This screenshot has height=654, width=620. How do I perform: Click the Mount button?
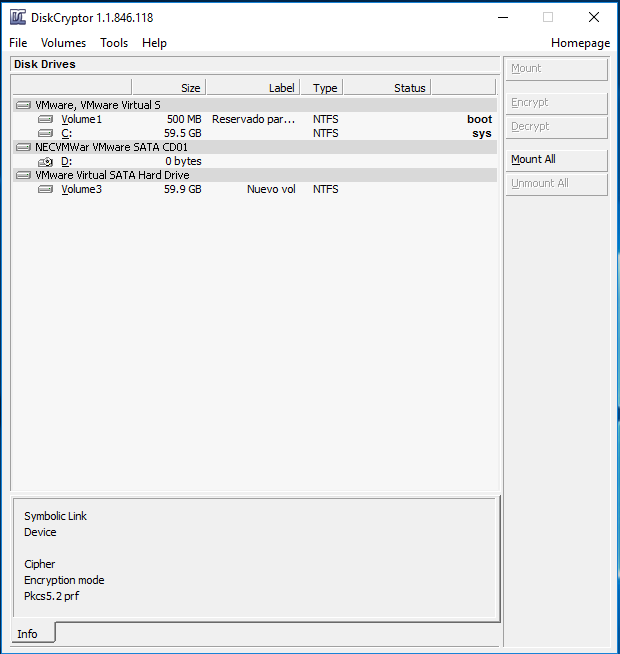coord(557,69)
